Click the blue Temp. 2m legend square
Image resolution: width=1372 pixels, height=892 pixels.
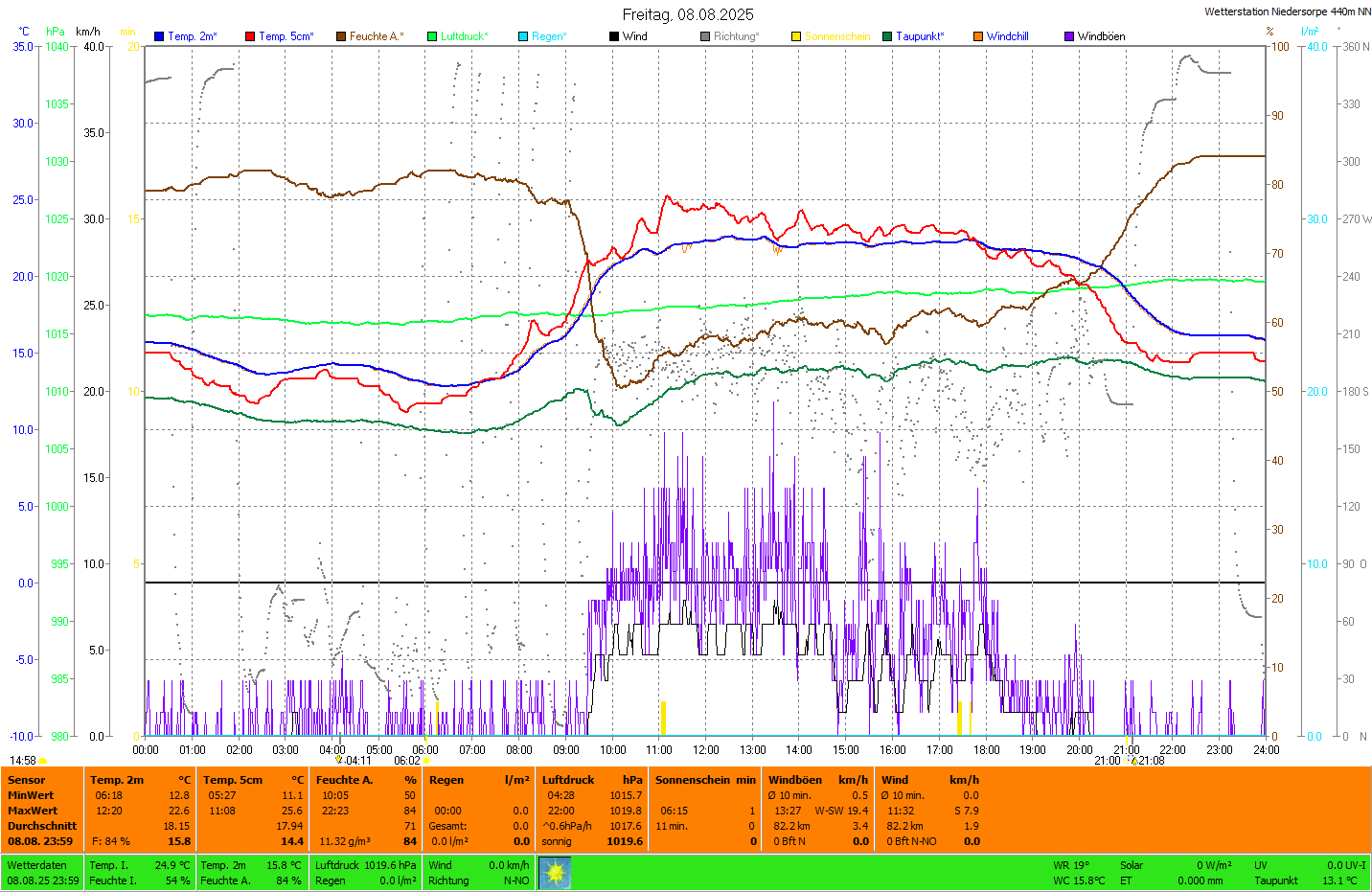[159, 36]
